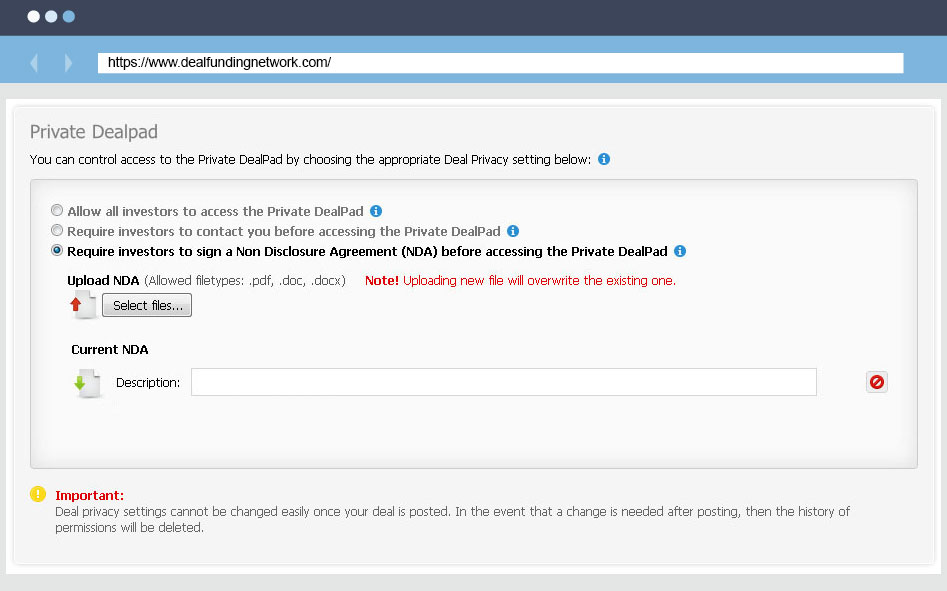The image size is (947, 591).
Task: Open info tooltip beside Deal Privacy setting text
Action: (x=604, y=159)
